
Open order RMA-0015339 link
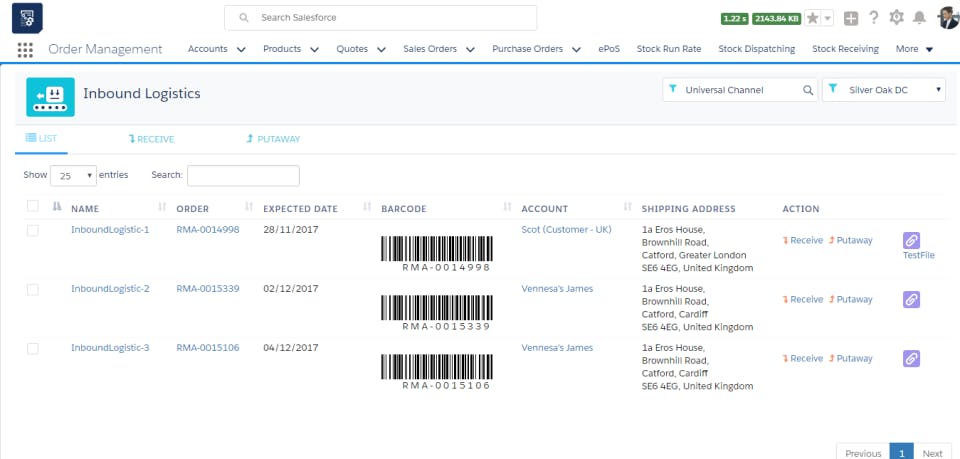[208, 289]
